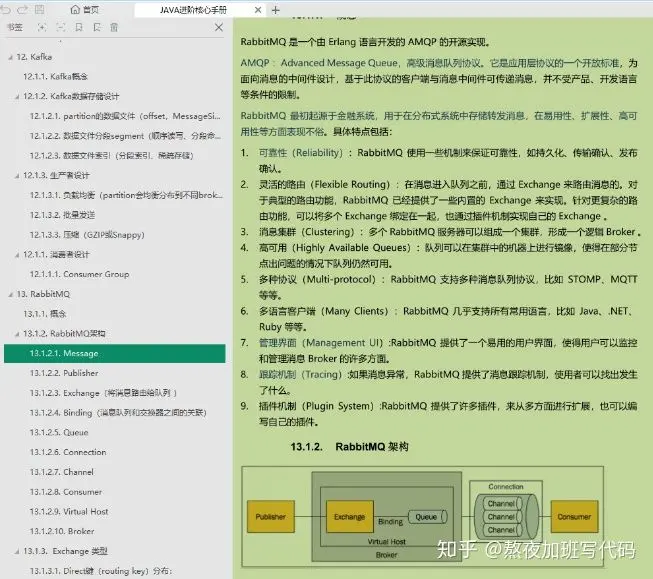Screen dimensions: 653x579
Task: Click "插件机制 (Plugin System)" text
Action: (x=317, y=406)
